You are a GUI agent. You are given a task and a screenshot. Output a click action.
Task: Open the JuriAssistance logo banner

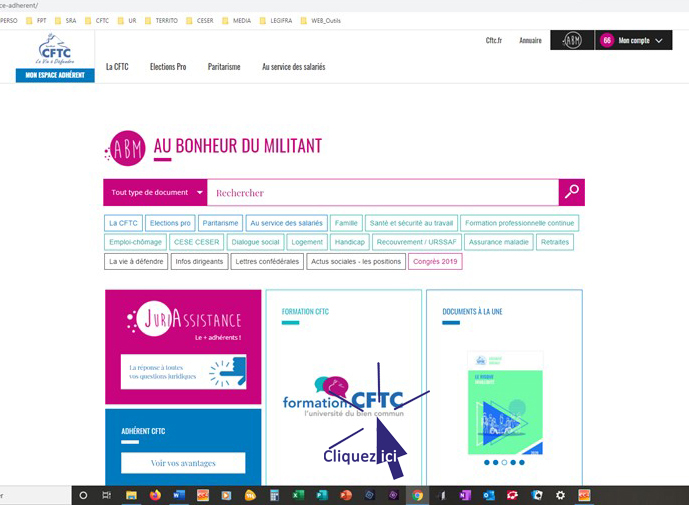click(185, 320)
